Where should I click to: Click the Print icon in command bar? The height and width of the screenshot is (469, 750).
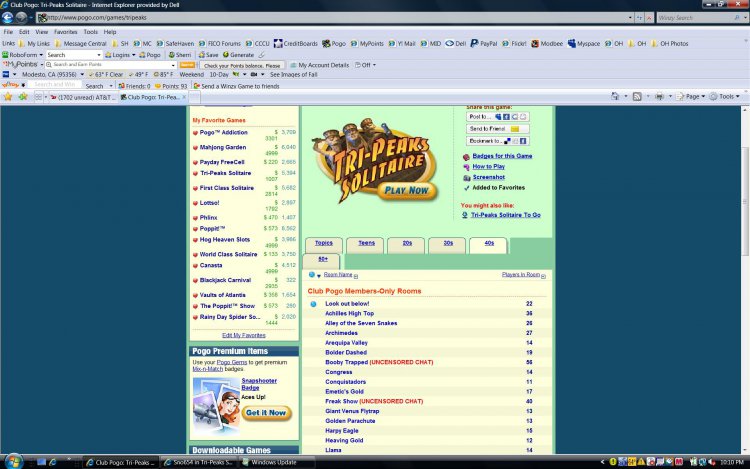click(660, 97)
